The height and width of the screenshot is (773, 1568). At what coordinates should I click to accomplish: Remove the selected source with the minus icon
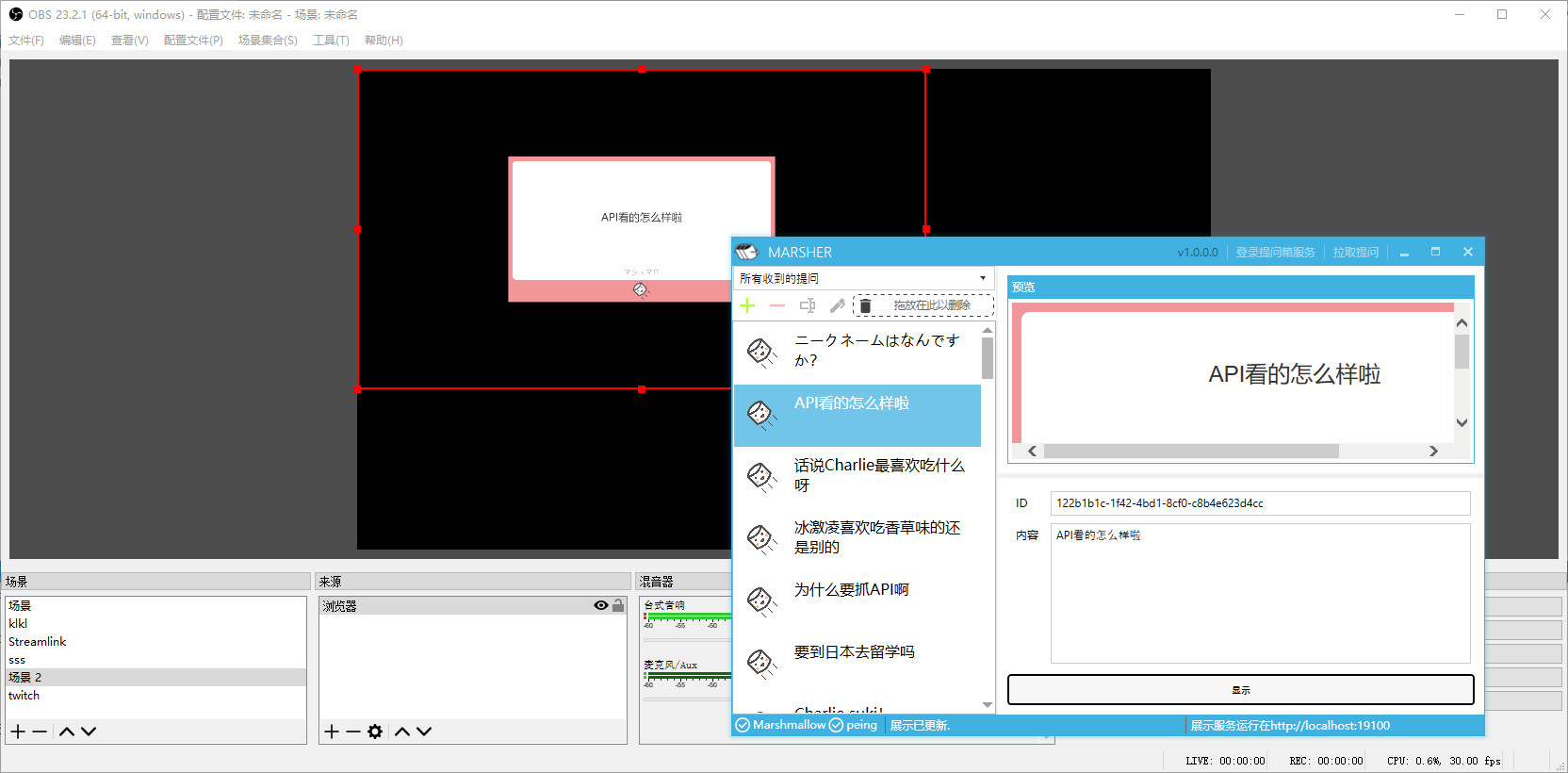click(x=353, y=732)
